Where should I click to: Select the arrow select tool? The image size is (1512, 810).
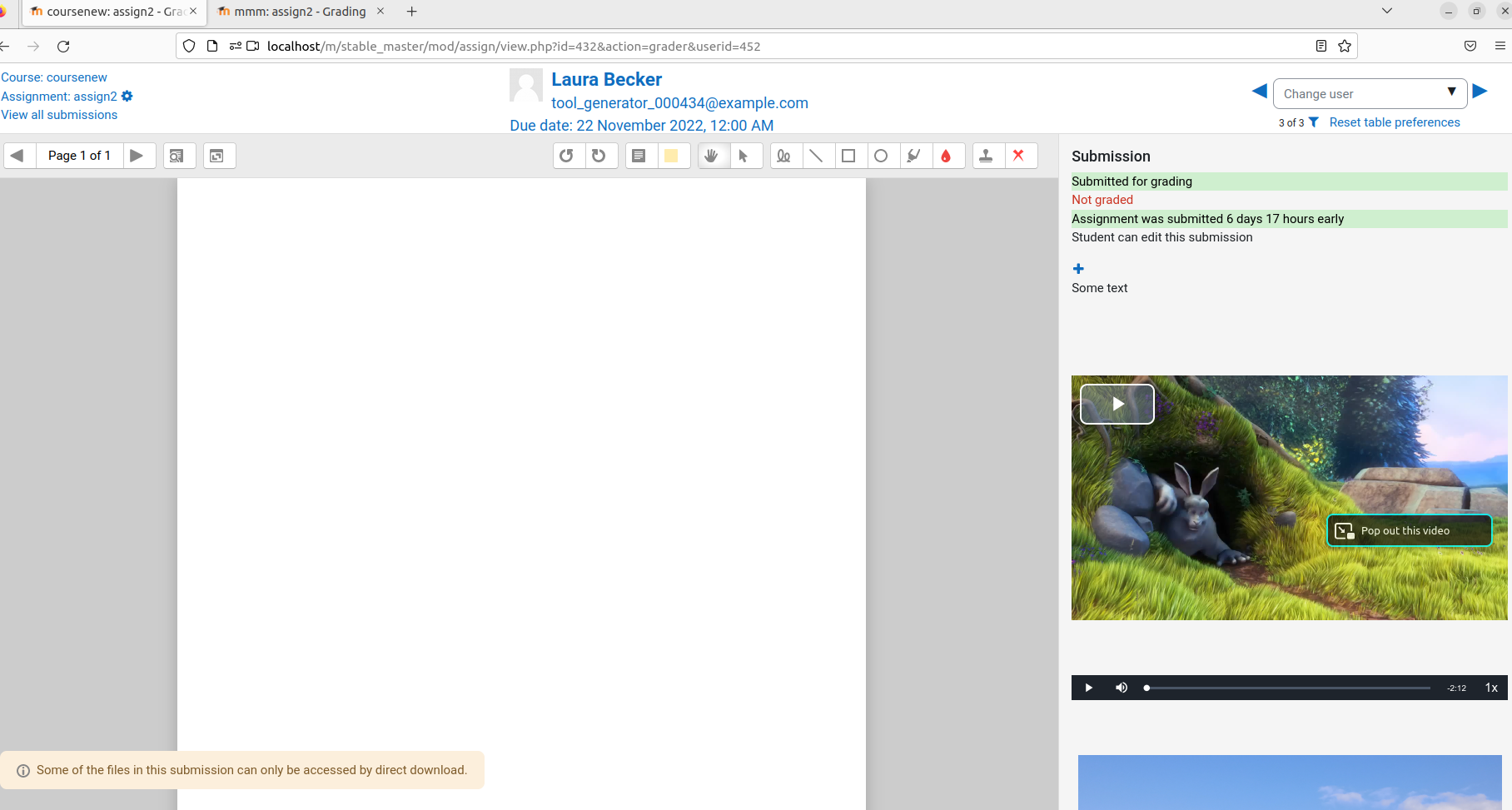coord(744,156)
